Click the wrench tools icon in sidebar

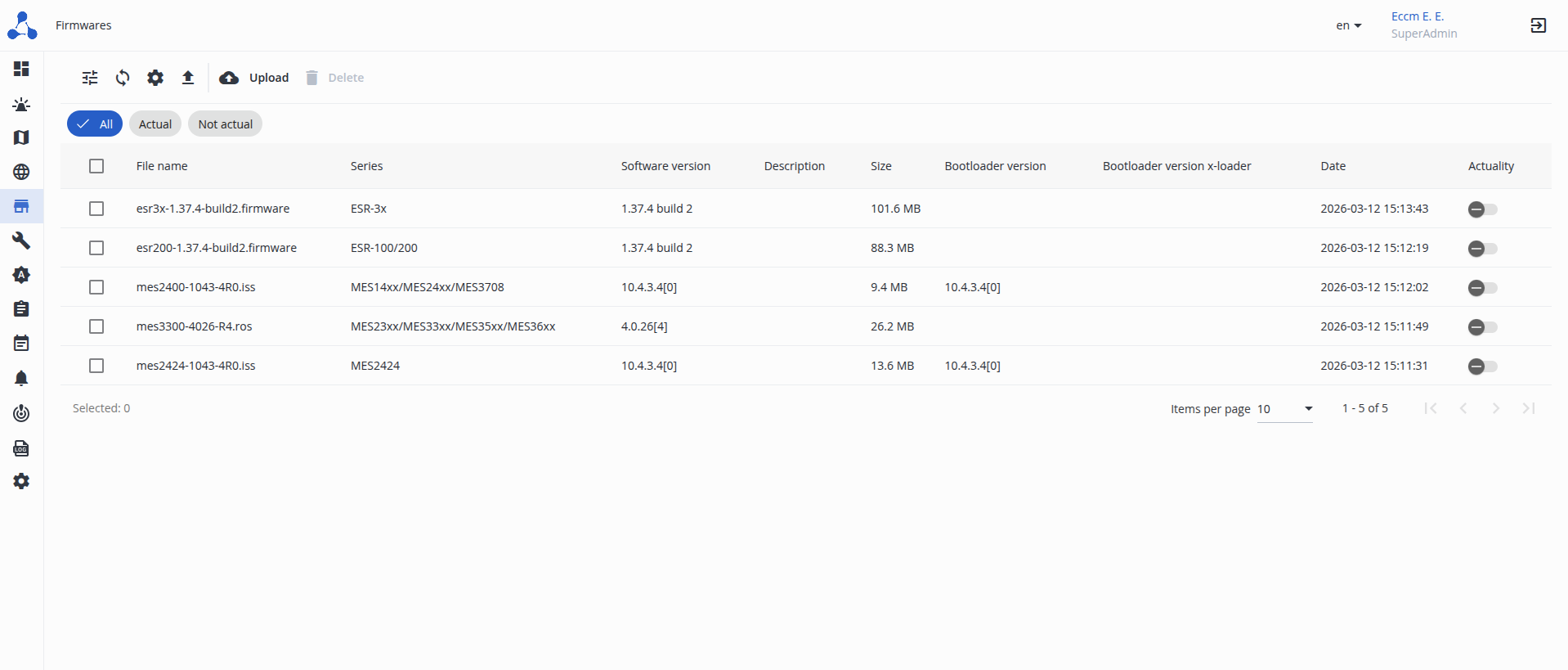pyautogui.click(x=21, y=241)
